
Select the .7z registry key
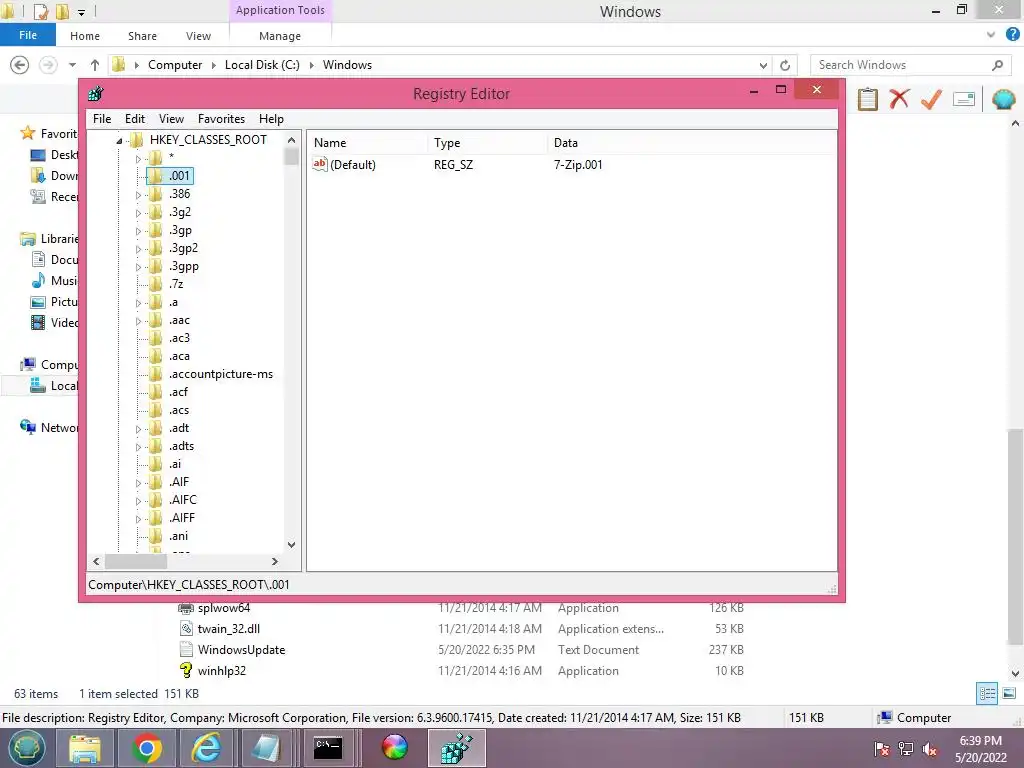click(176, 284)
